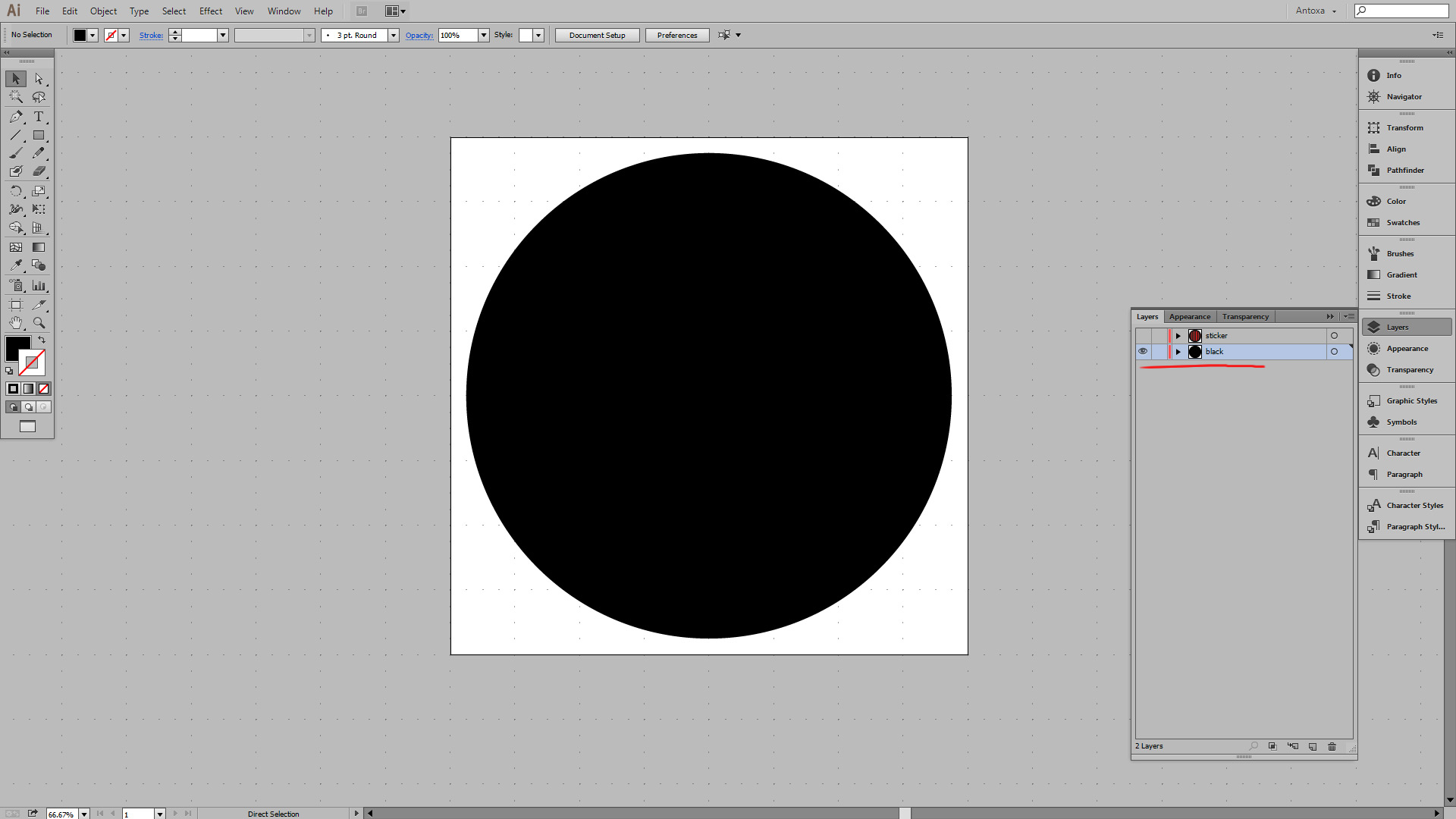Image resolution: width=1456 pixels, height=819 pixels.
Task: Hide the black layer via eye icon
Action: point(1143,352)
